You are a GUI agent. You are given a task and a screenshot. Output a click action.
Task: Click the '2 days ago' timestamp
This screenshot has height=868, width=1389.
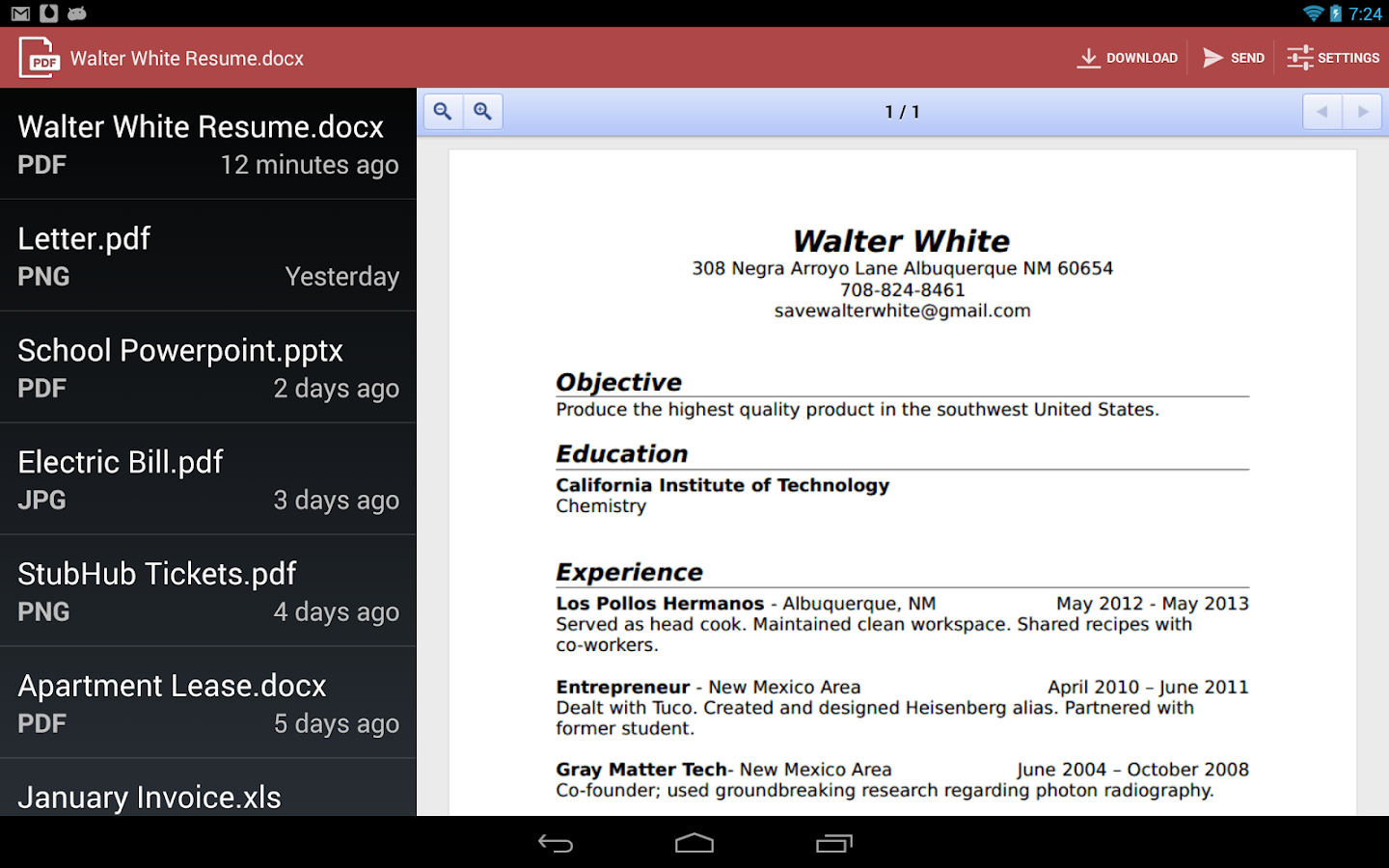pyautogui.click(x=337, y=389)
